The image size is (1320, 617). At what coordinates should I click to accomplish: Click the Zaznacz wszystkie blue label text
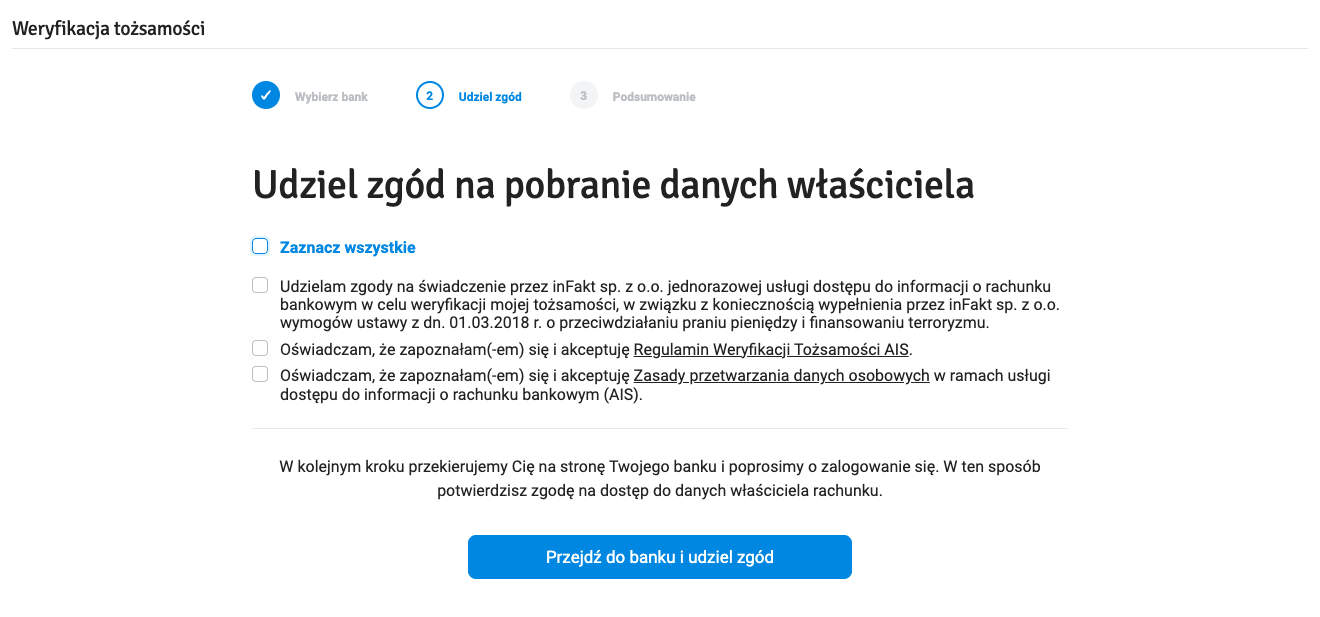point(347,247)
